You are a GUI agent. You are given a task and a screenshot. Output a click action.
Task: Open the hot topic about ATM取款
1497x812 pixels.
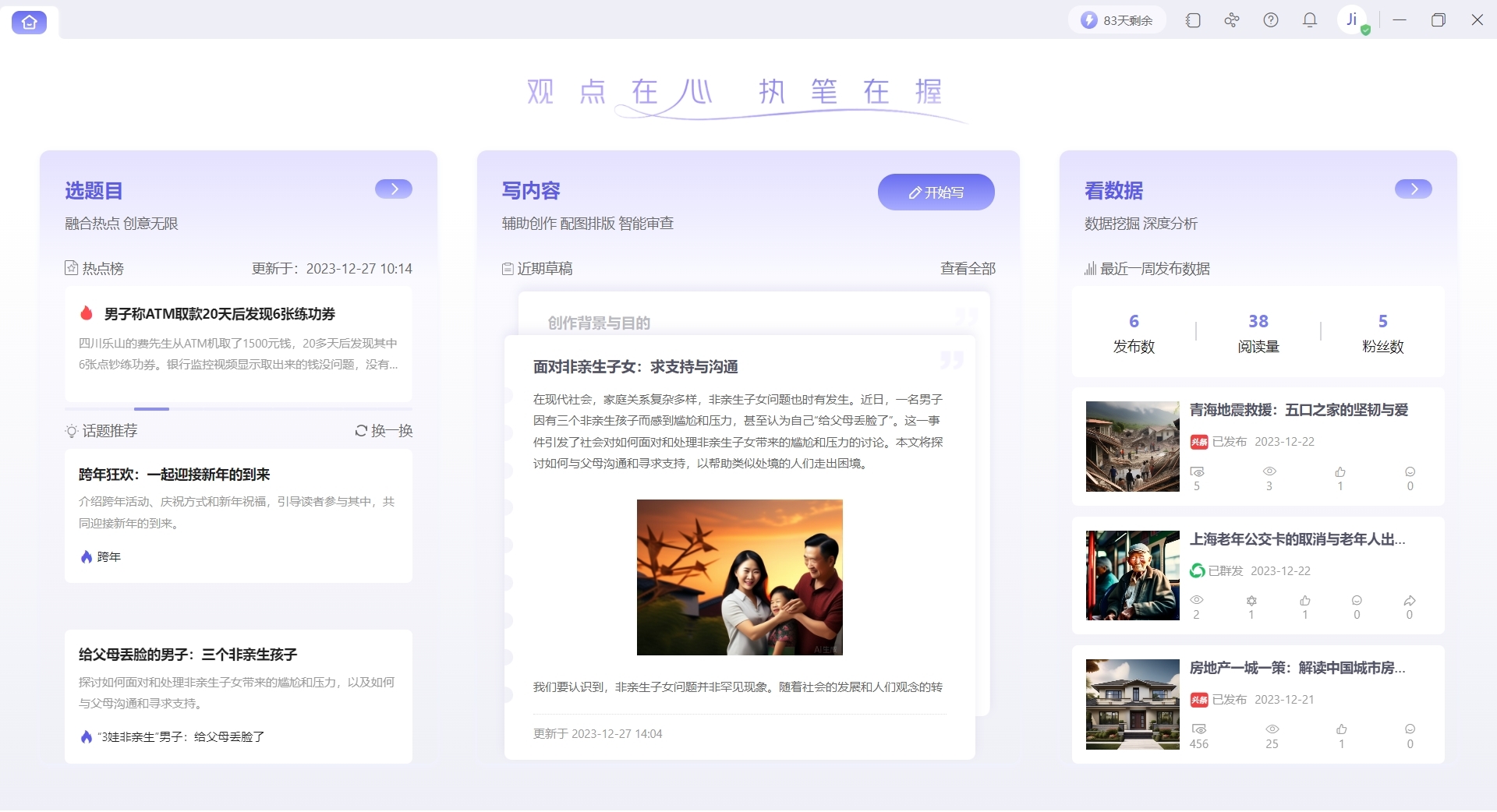point(220,314)
